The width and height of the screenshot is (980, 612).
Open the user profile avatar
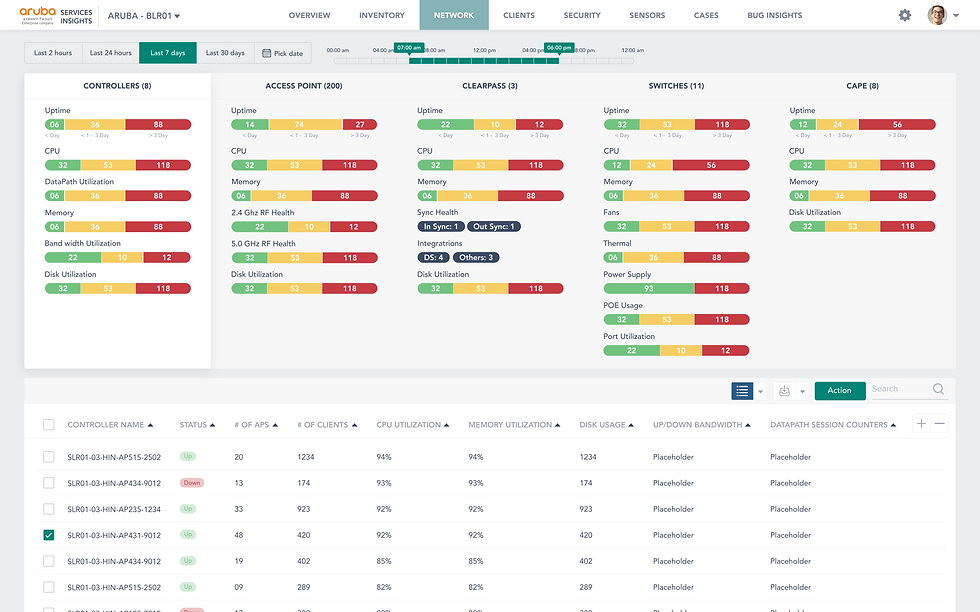(x=937, y=15)
